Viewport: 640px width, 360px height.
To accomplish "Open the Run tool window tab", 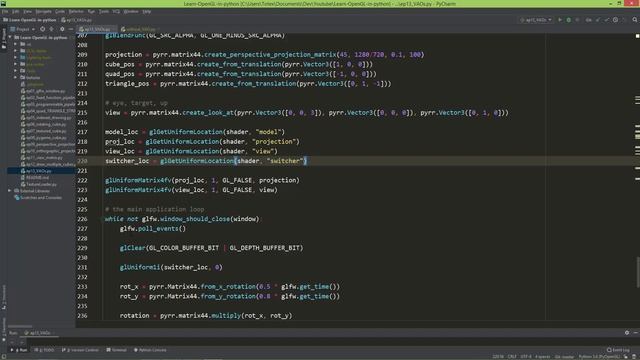I will [x=20, y=350].
